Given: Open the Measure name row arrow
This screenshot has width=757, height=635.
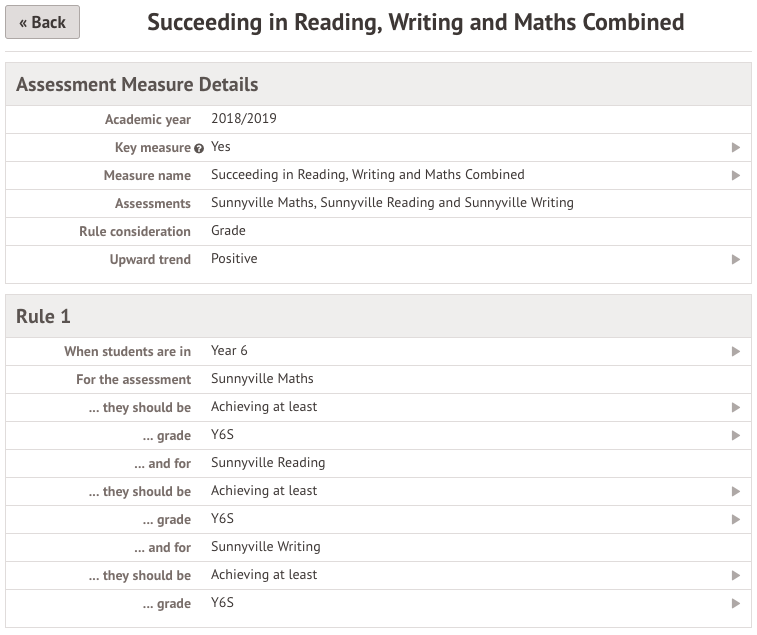Looking at the screenshot, I should pyautogui.click(x=735, y=175).
